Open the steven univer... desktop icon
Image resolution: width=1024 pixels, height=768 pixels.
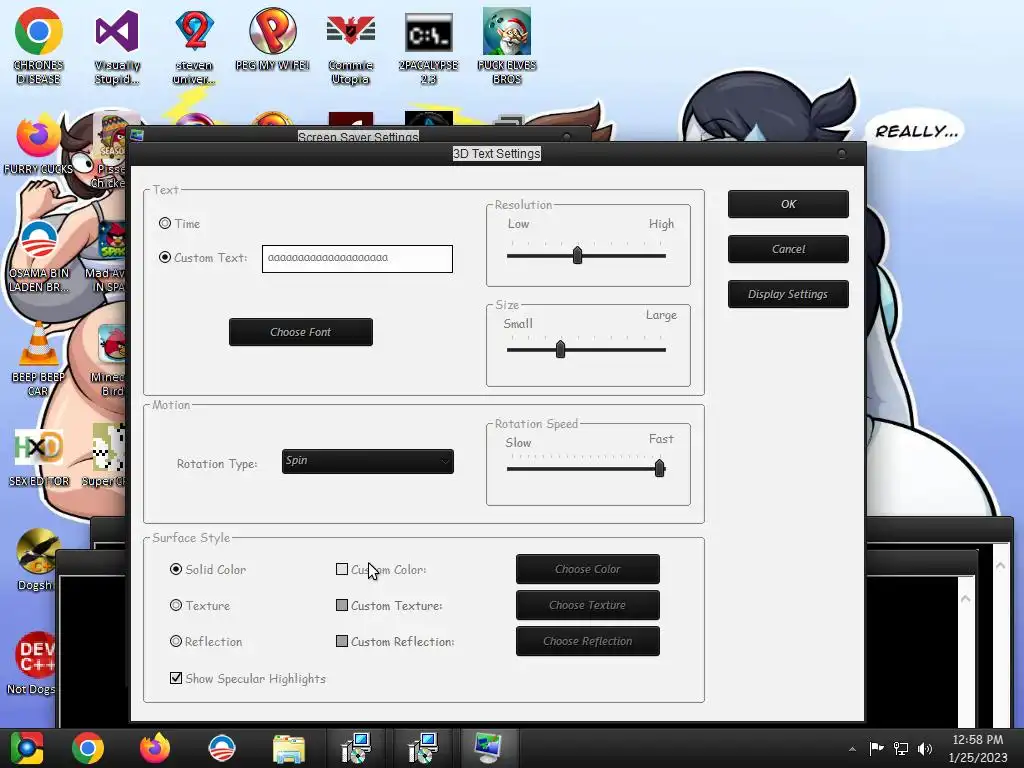194,46
